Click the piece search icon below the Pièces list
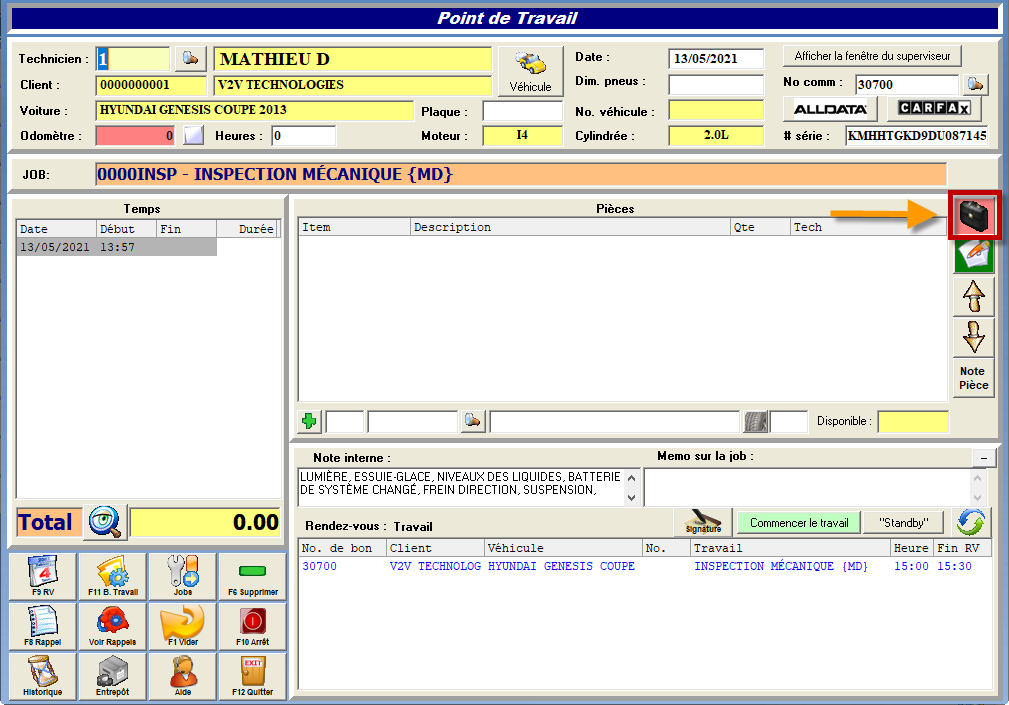Screen dimensions: 1009x705 [x=472, y=421]
